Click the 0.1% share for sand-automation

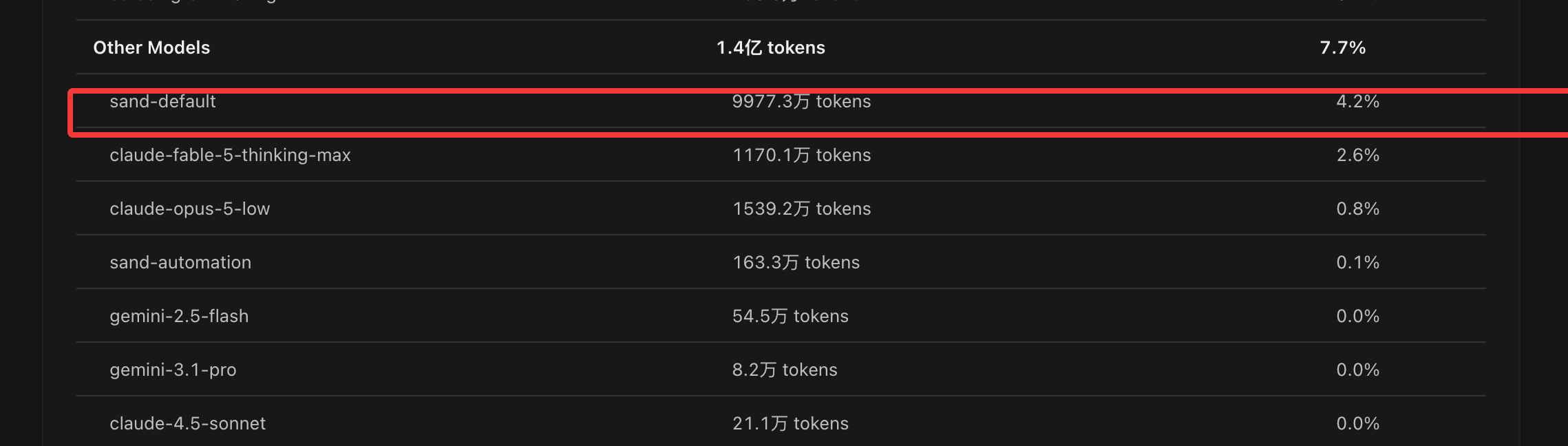[1357, 262]
